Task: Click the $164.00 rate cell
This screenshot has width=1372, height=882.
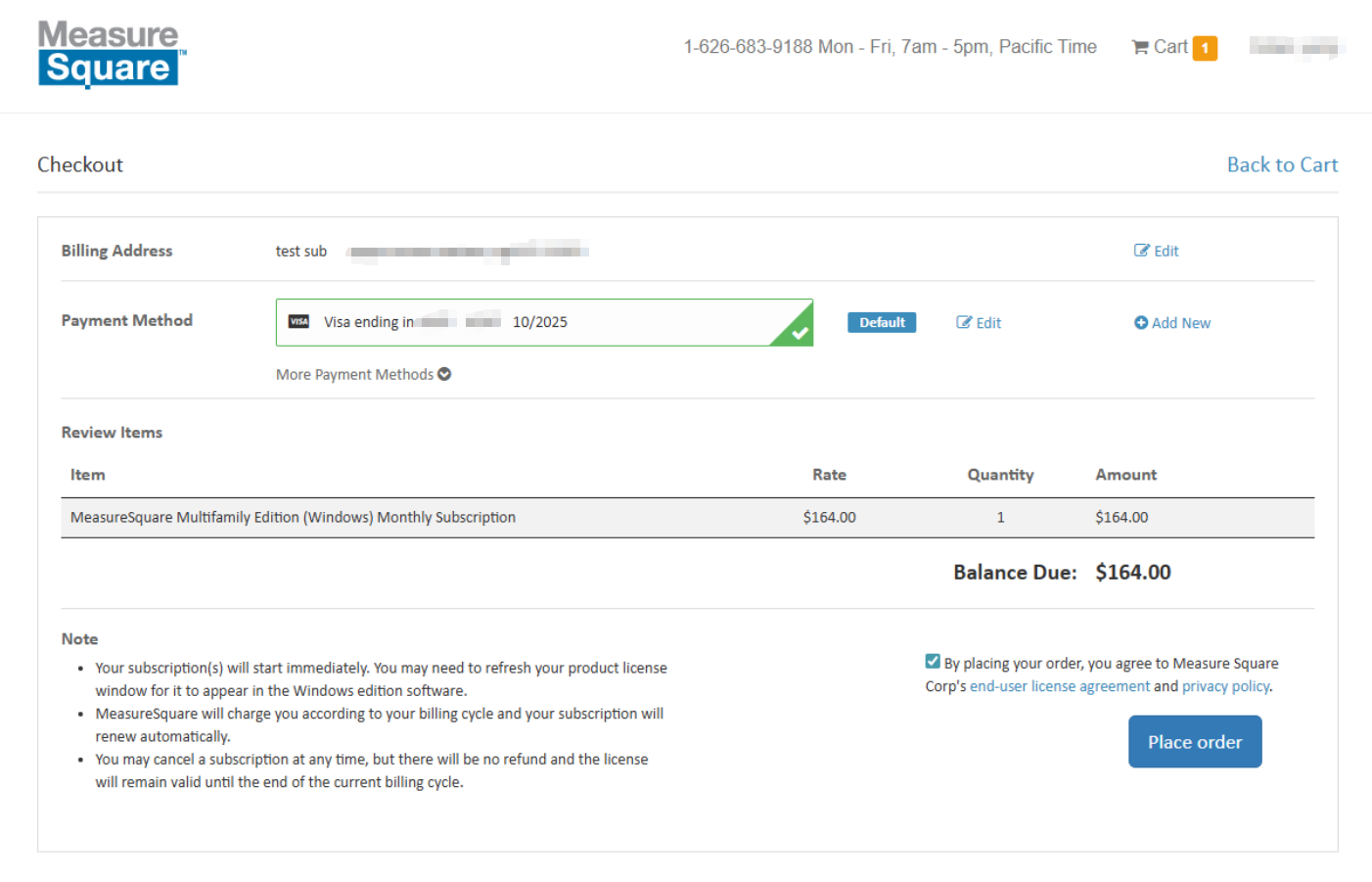Action: click(829, 517)
